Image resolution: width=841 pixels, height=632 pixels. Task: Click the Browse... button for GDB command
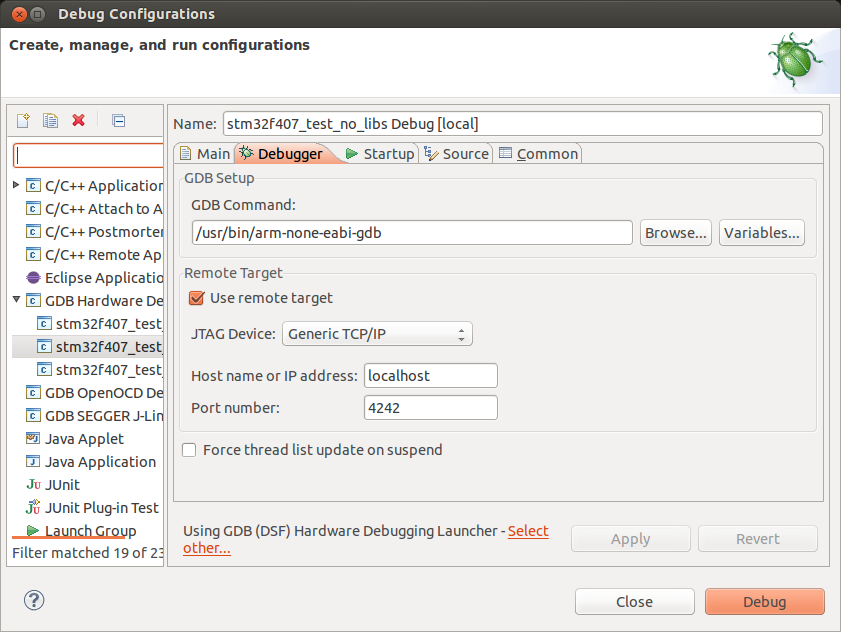pyautogui.click(x=676, y=233)
